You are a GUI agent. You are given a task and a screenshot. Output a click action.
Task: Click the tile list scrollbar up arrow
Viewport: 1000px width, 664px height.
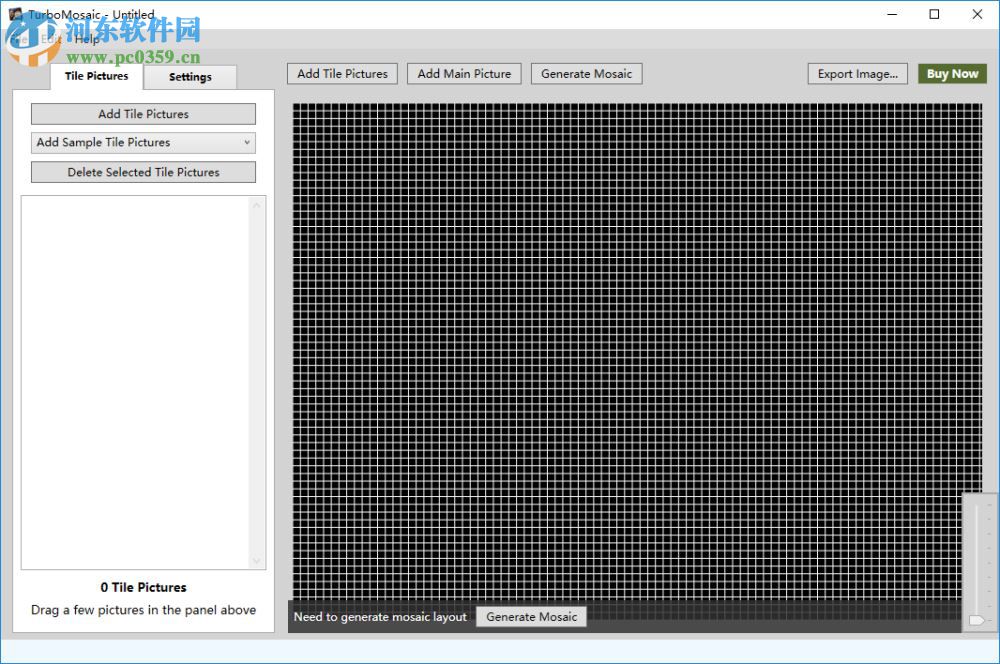pos(256,205)
